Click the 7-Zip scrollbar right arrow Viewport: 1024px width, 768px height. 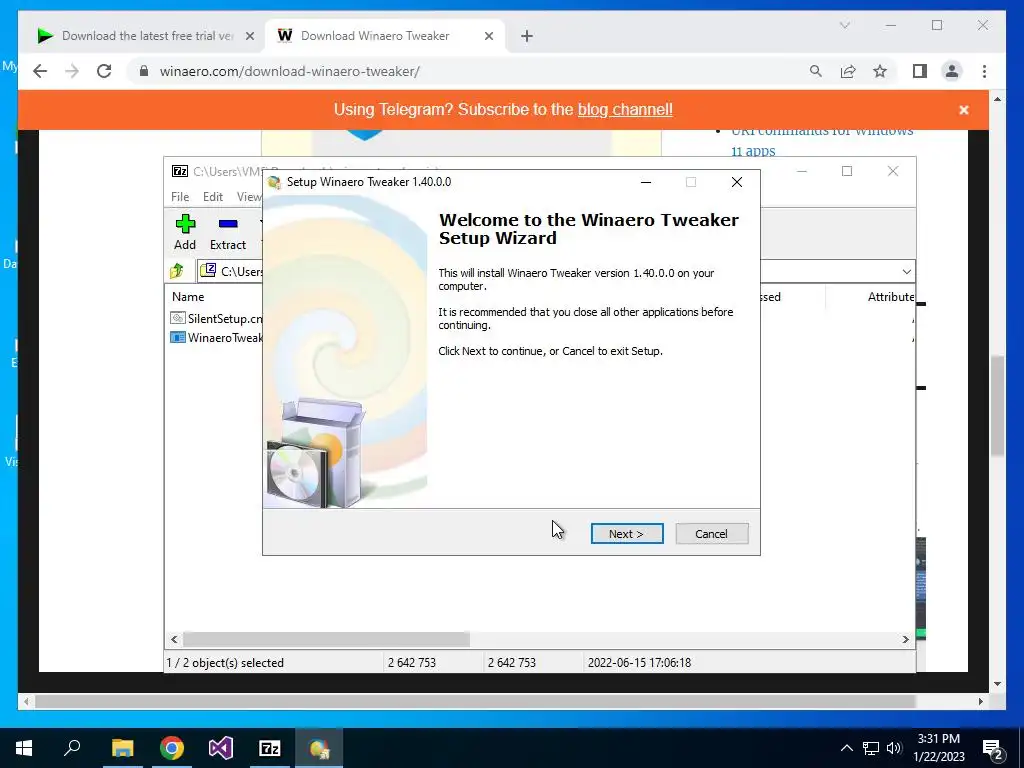point(906,639)
